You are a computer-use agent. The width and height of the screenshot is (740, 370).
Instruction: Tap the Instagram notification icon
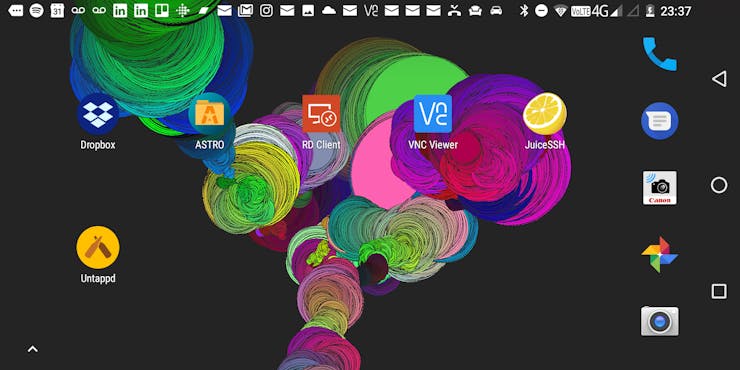pyautogui.click(x=266, y=10)
